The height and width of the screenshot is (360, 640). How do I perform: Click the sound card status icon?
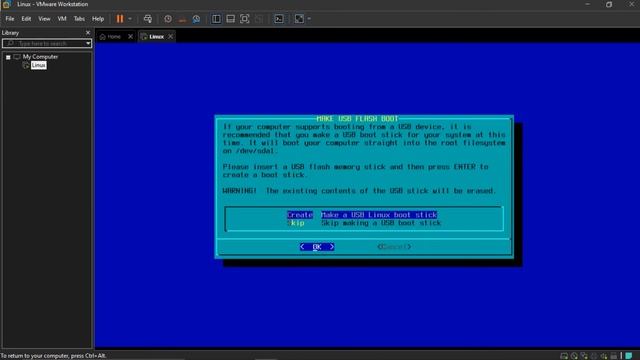coord(604,356)
